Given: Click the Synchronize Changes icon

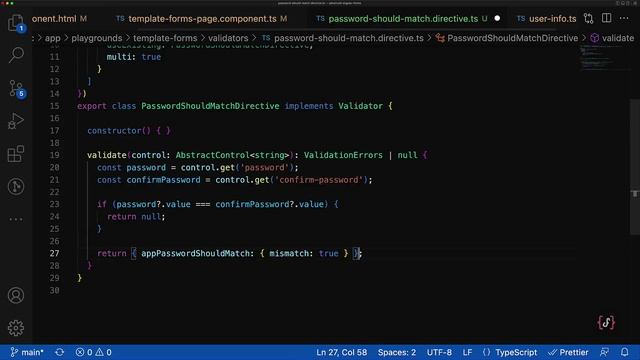Looking at the screenshot, I should coord(60,352).
